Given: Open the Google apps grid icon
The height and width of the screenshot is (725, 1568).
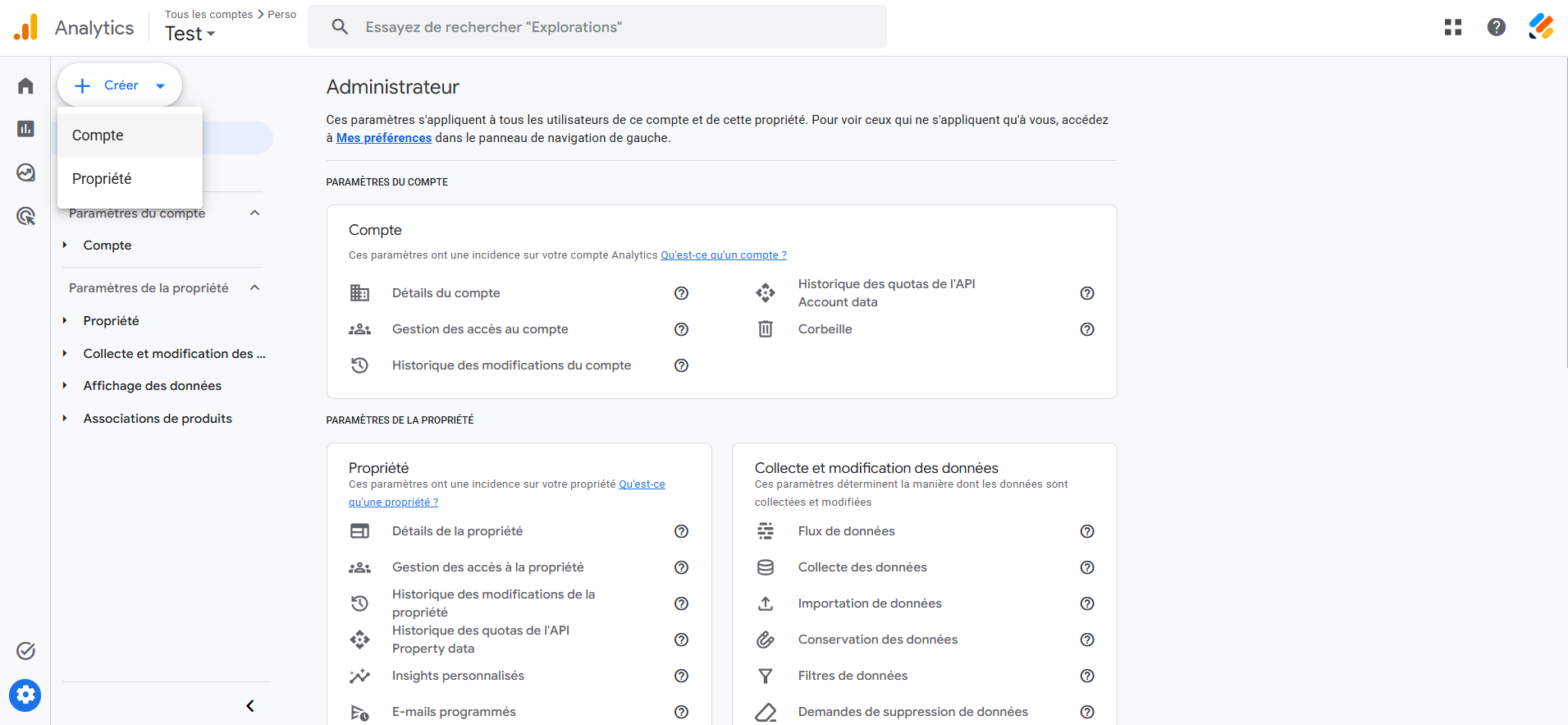Looking at the screenshot, I should 1453,27.
